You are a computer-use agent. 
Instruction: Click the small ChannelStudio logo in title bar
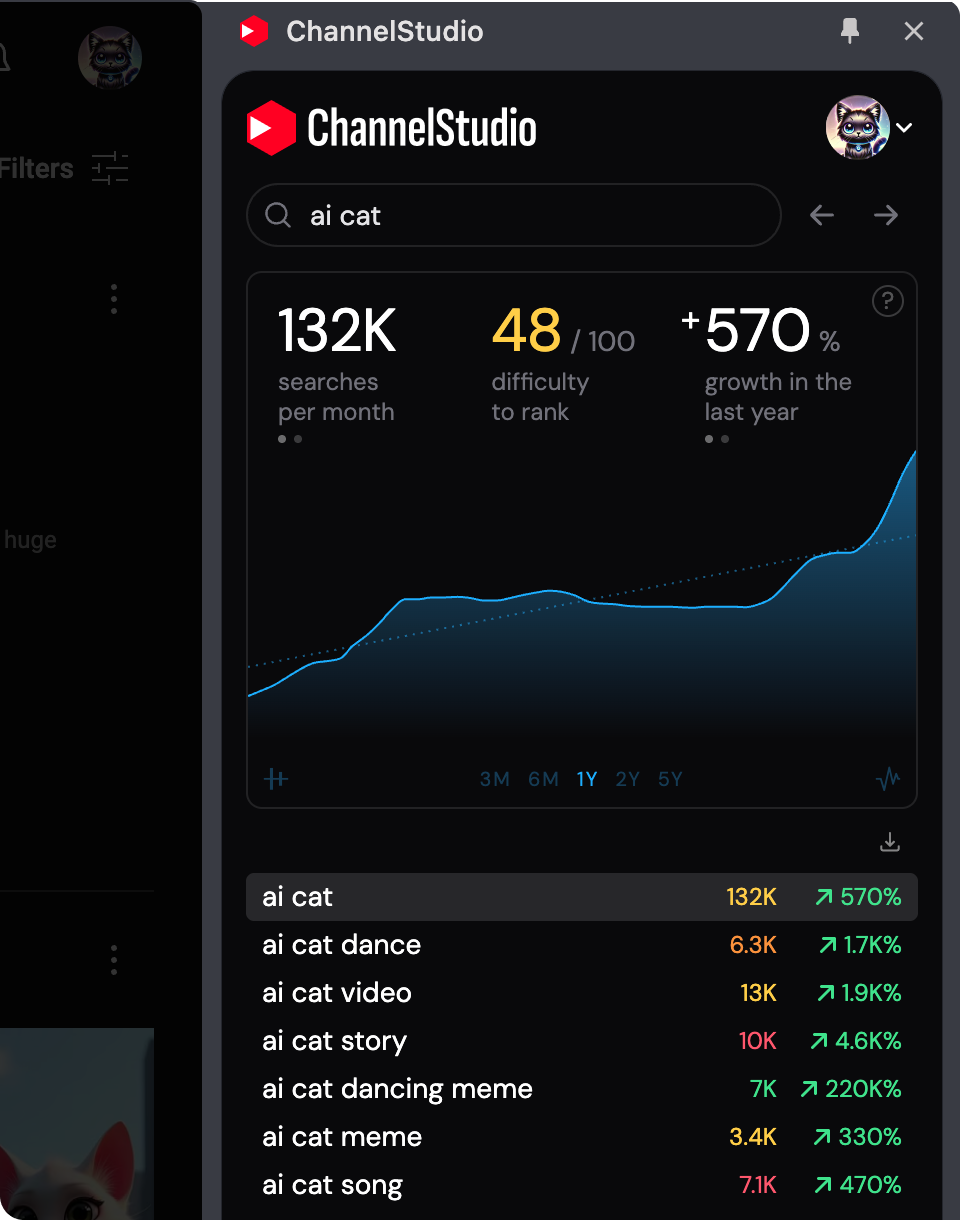(x=254, y=32)
